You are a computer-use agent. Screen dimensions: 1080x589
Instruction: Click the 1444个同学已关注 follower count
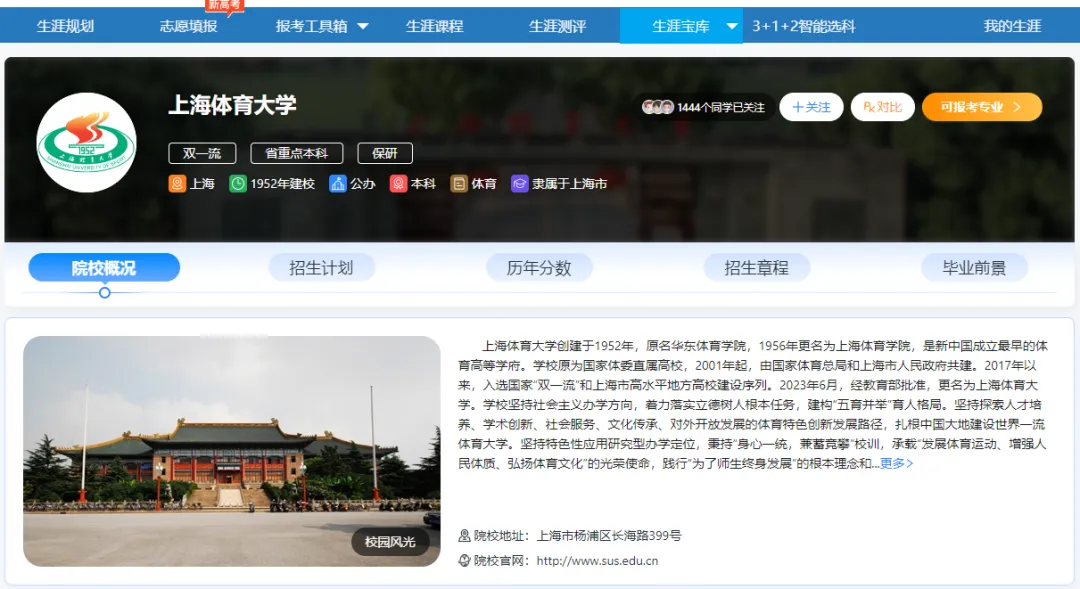coord(721,107)
